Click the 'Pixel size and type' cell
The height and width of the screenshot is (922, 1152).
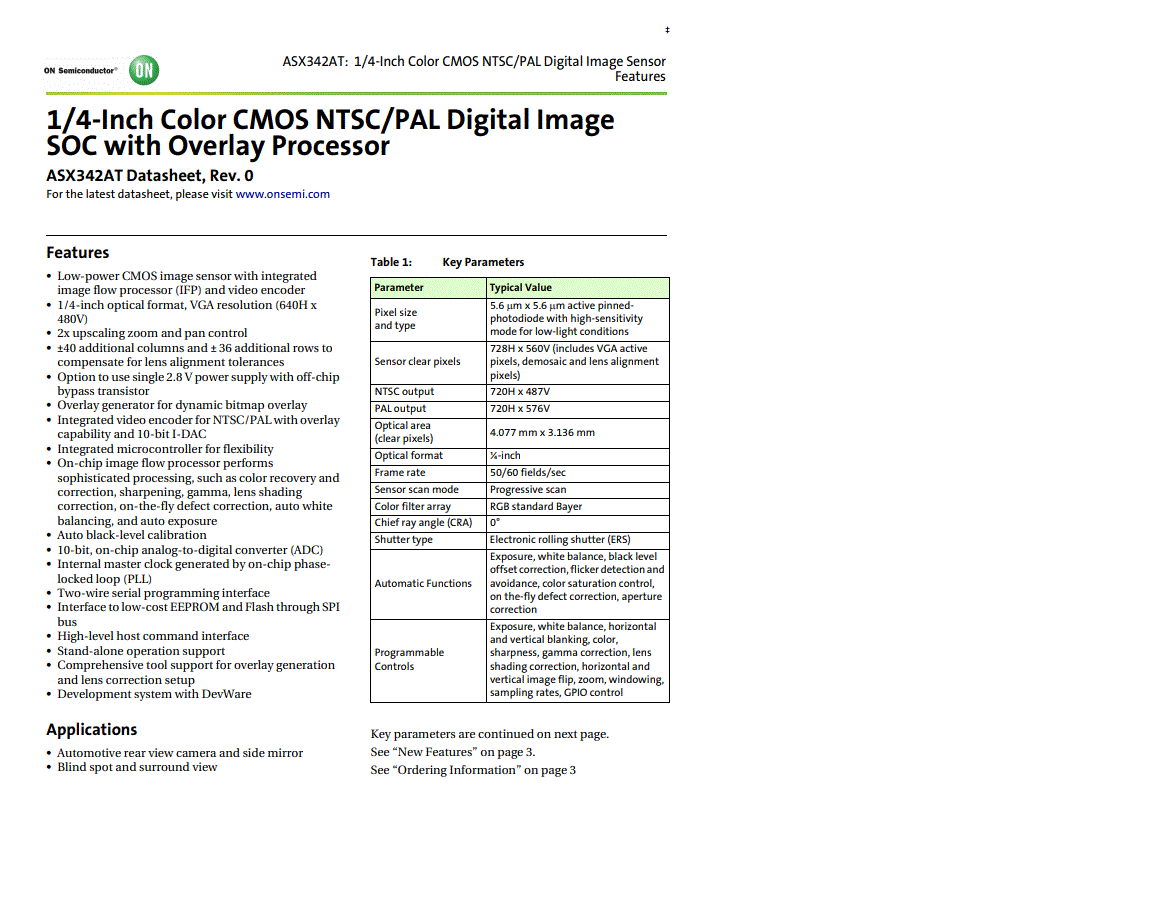click(x=428, y=319)
